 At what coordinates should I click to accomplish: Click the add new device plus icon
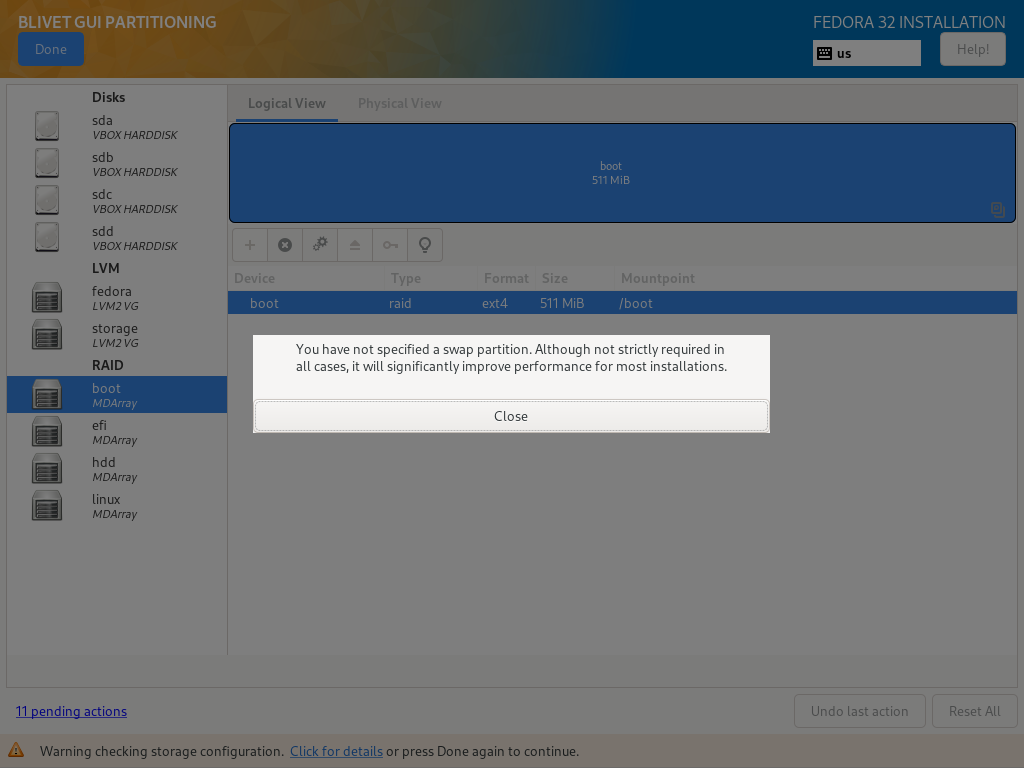tap(250, 245)
